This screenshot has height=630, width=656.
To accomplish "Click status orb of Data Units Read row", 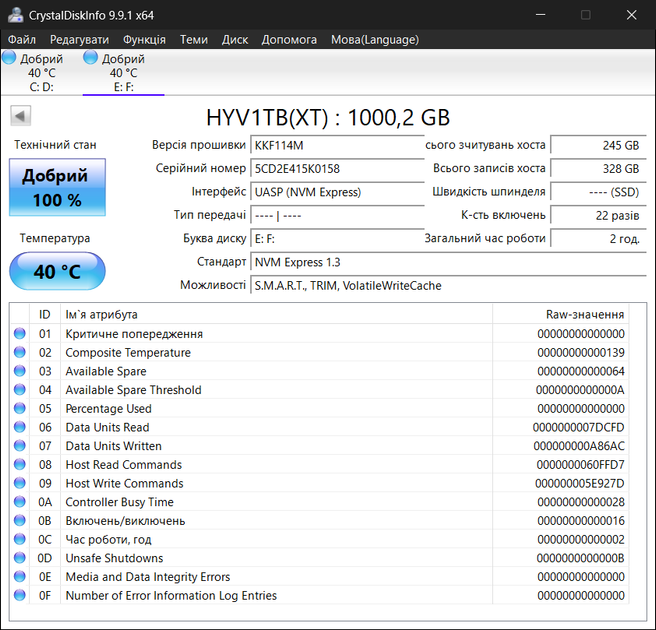I will click(20, 427).
